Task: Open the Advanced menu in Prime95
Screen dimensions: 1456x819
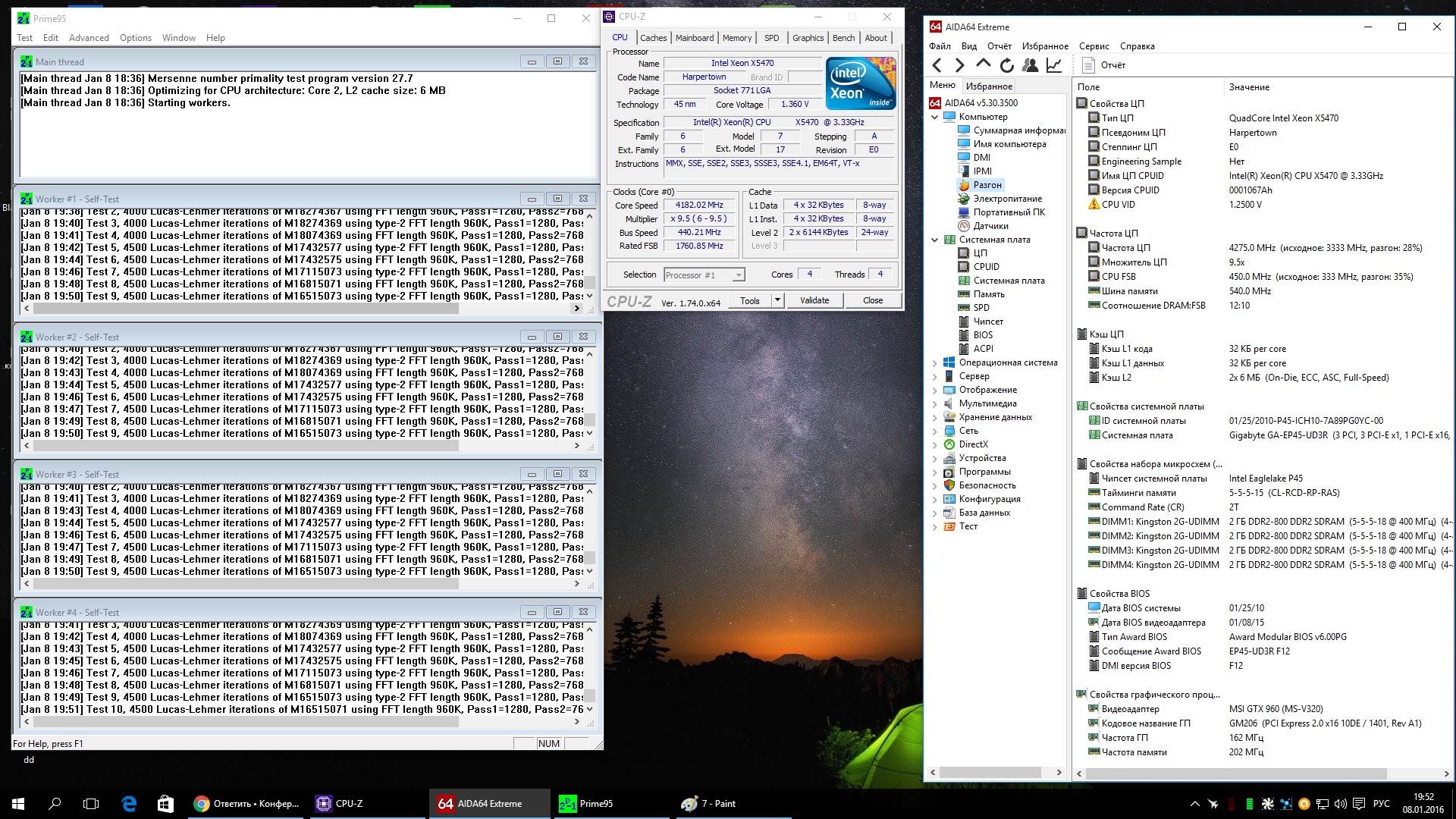Action: tap(89, 38)
